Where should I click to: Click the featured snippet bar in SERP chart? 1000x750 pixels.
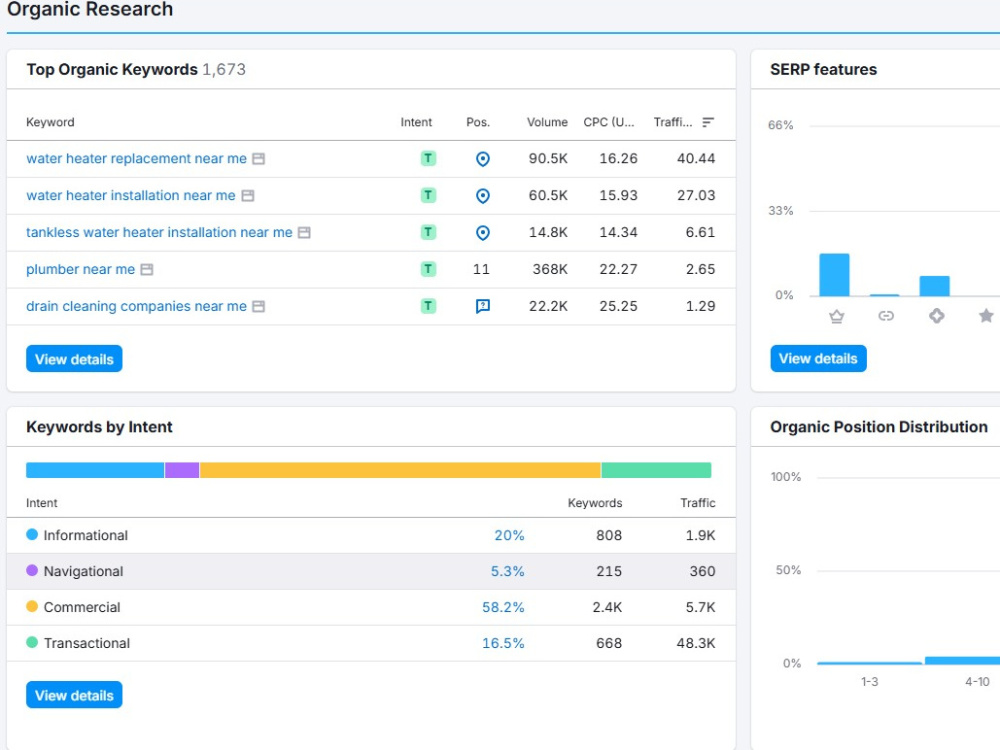[834, 275]
